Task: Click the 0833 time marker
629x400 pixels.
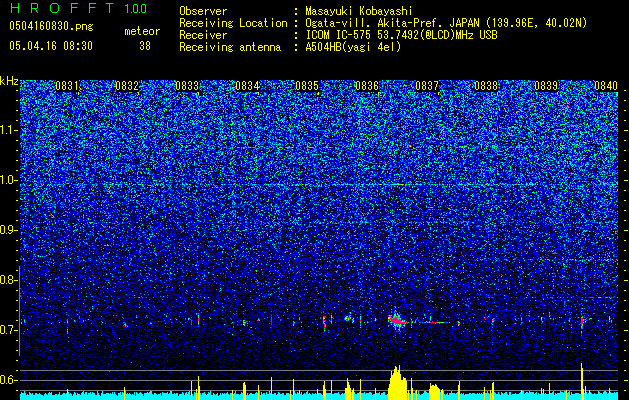Action: coord(187,86)
